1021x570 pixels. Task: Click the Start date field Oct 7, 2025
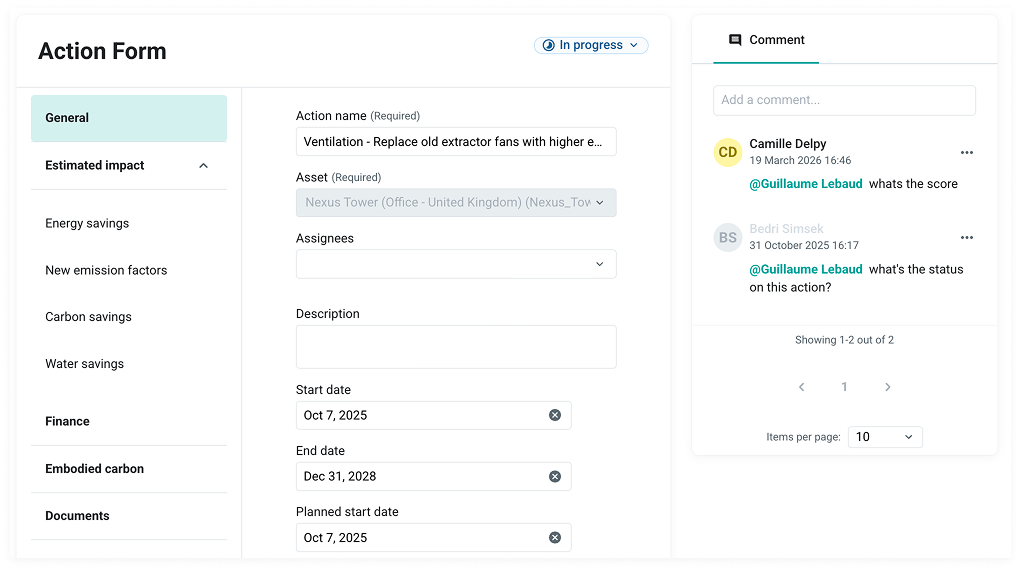coord(434,415)
